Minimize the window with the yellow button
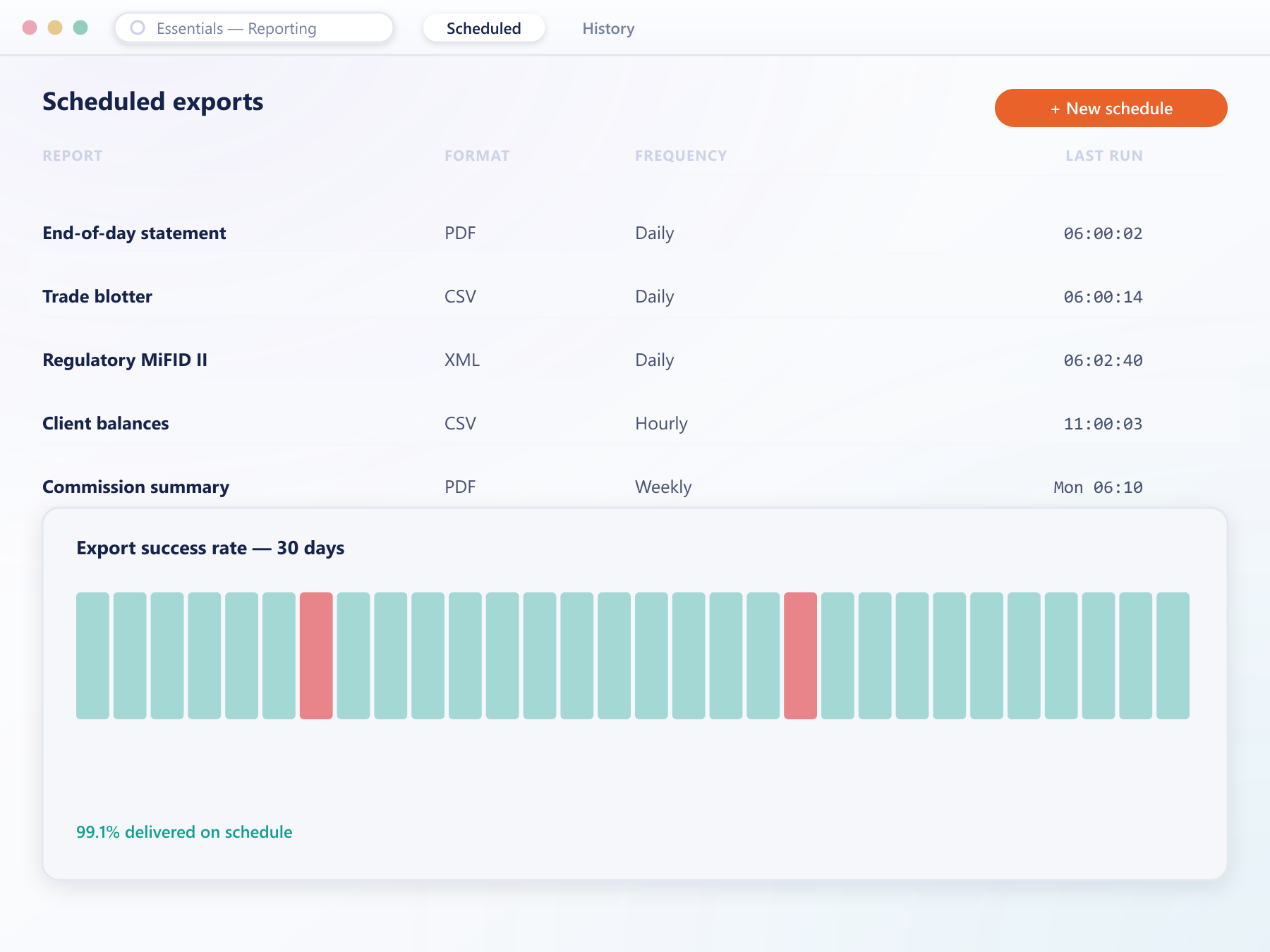This screenshot has width=1270, height=952. click(55, 28)
